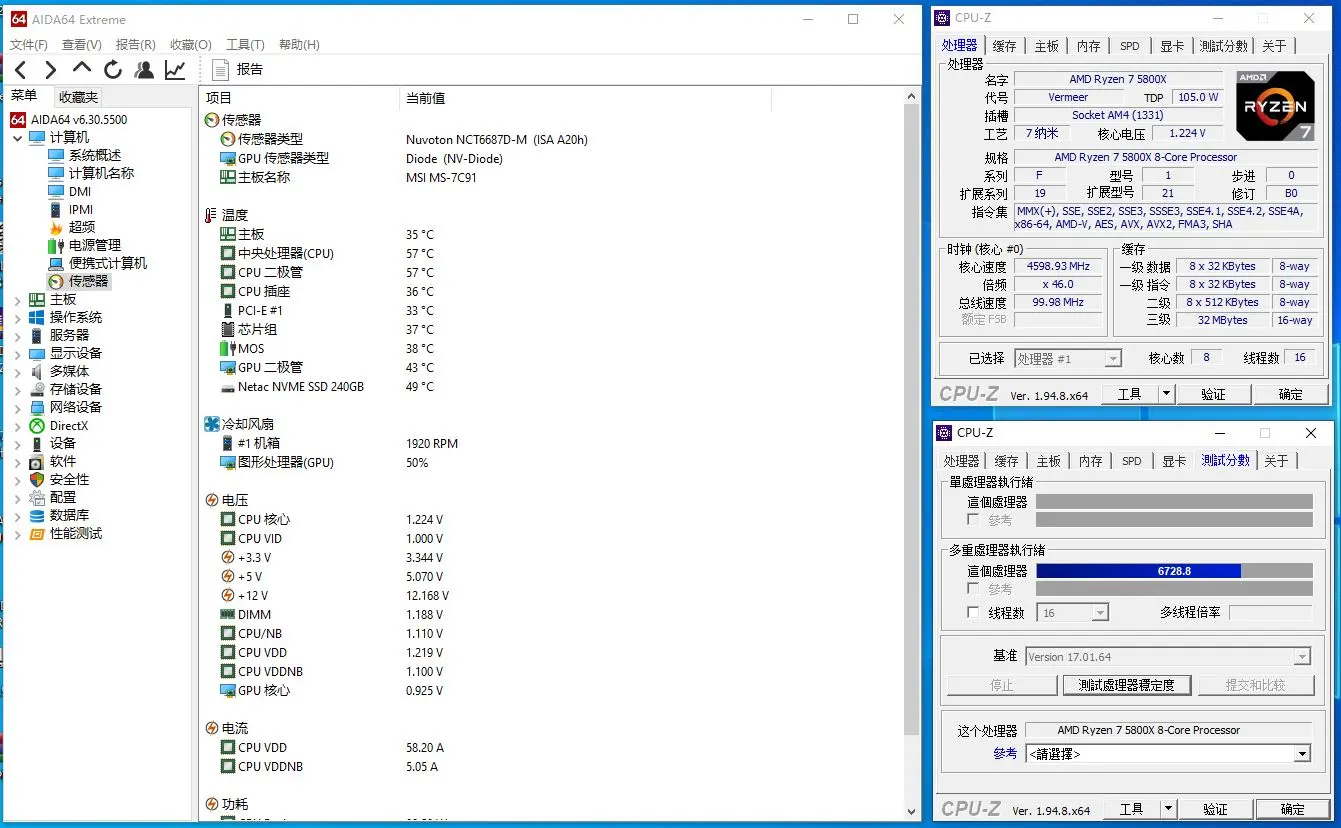The width and height of the screenshot is (1341, 828).
Task: Click the 电压 voltage section icon
Action: pos(211,500)
